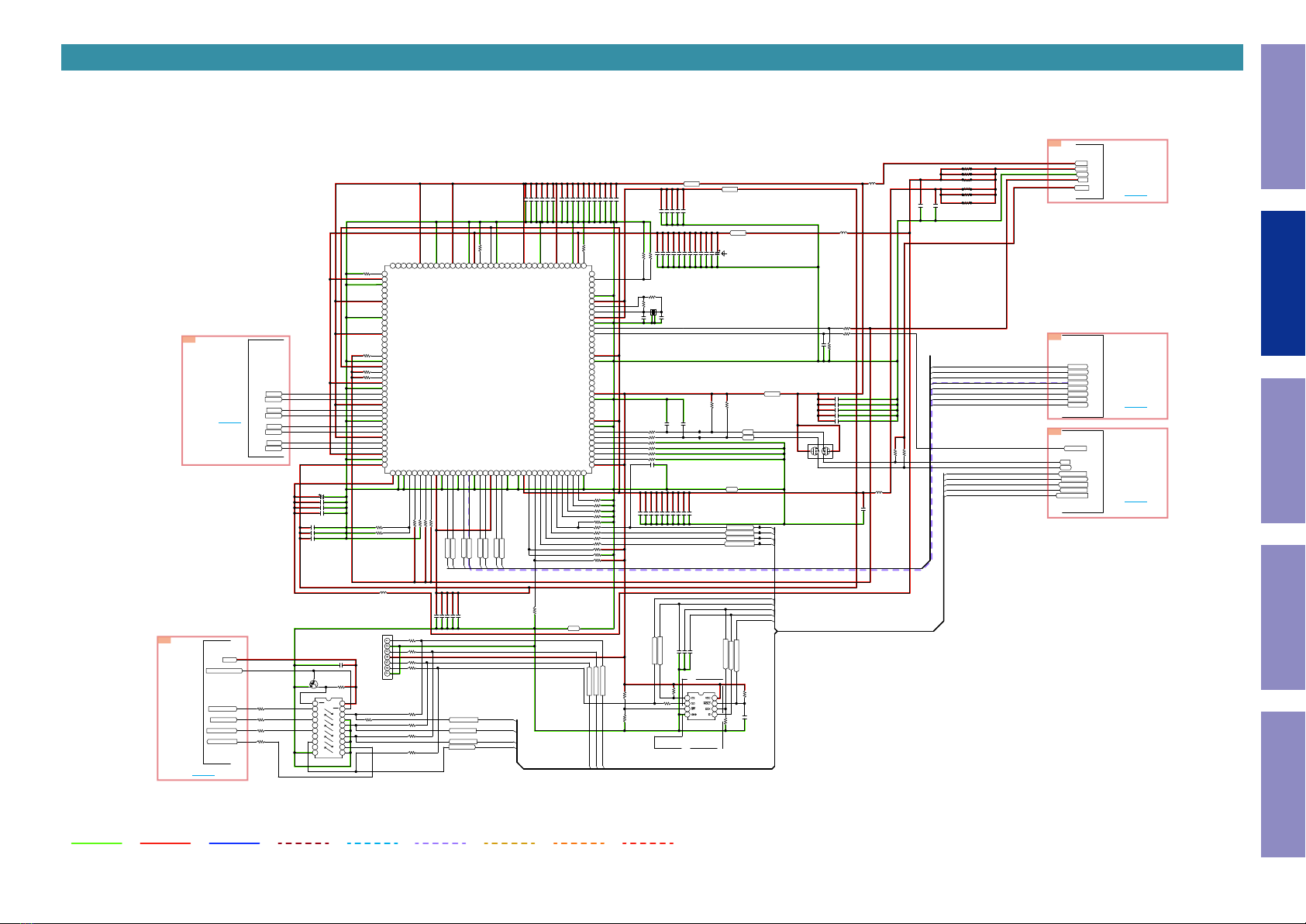The width and height of the screenshot is (1306, 924).
Task: Click the dashed cyan legend line
Action: click(372, 843)
